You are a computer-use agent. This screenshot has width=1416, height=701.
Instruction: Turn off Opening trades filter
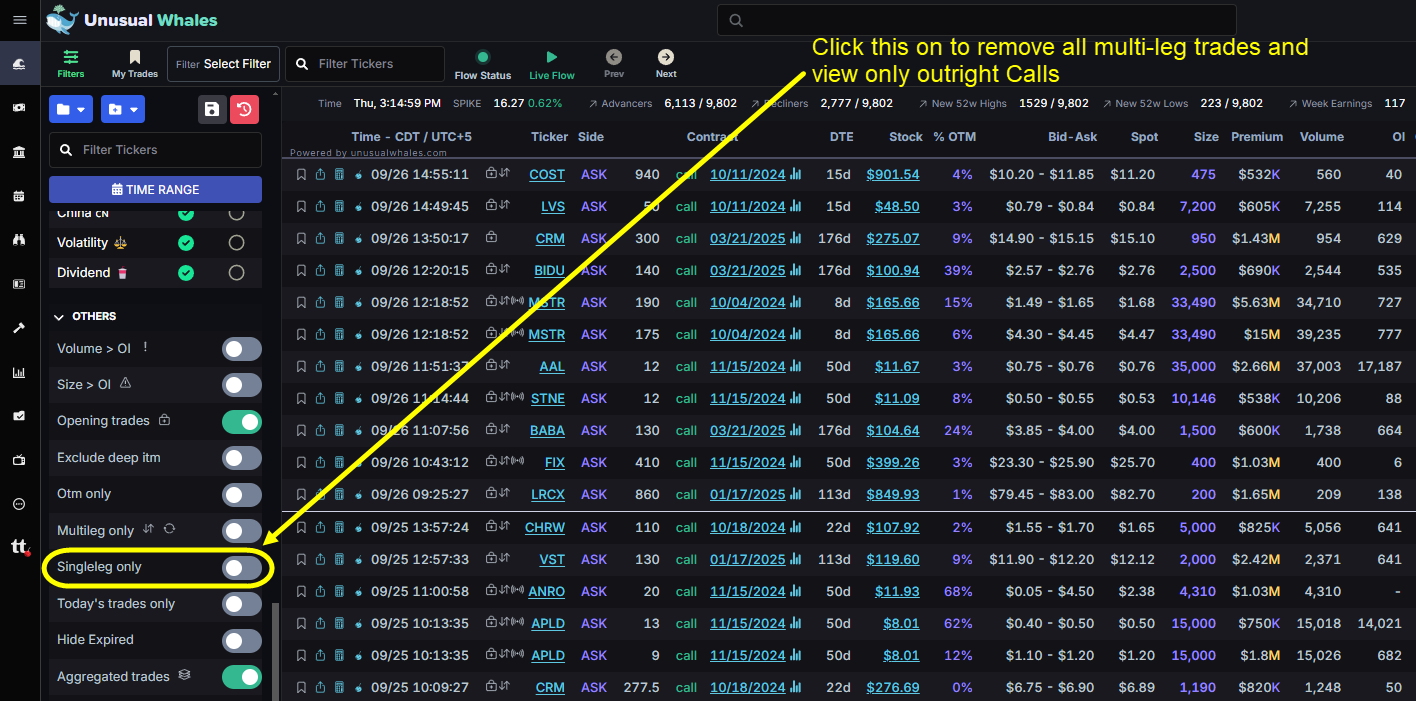(x=242, y=421)
